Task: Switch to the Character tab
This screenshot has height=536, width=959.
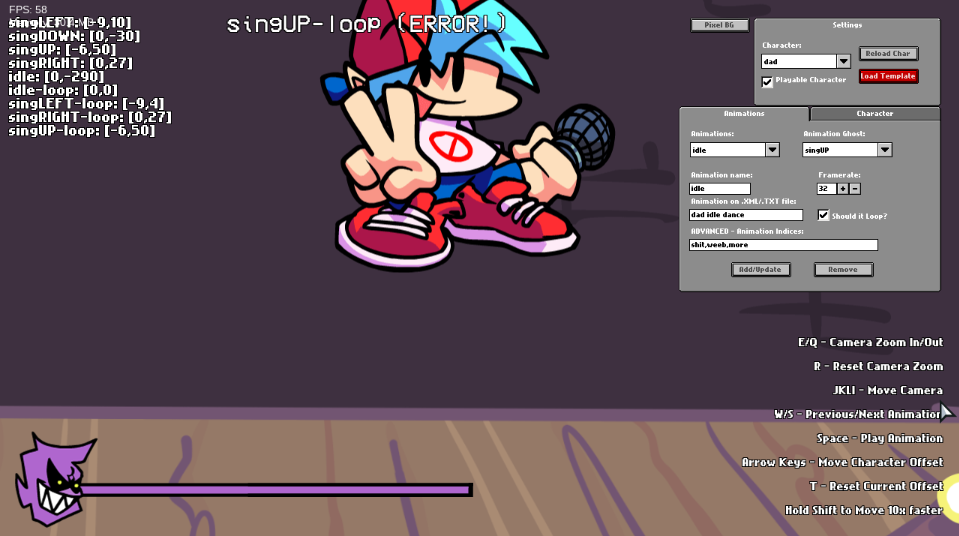Action: coord(875,113)
